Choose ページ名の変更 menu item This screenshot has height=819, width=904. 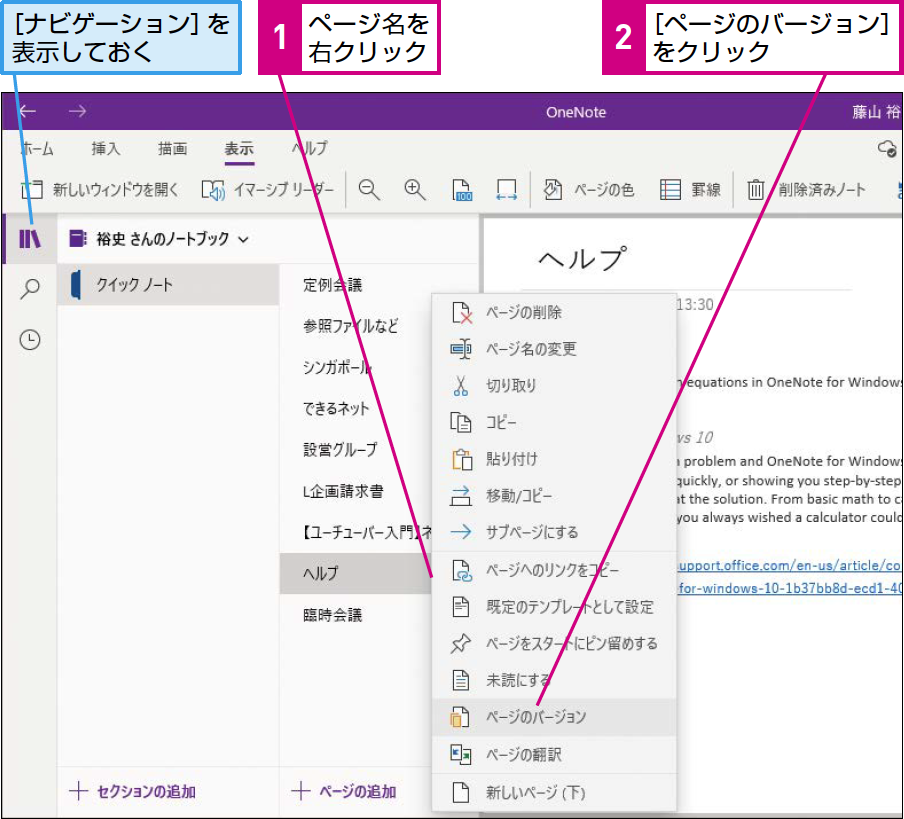point(554,349)
